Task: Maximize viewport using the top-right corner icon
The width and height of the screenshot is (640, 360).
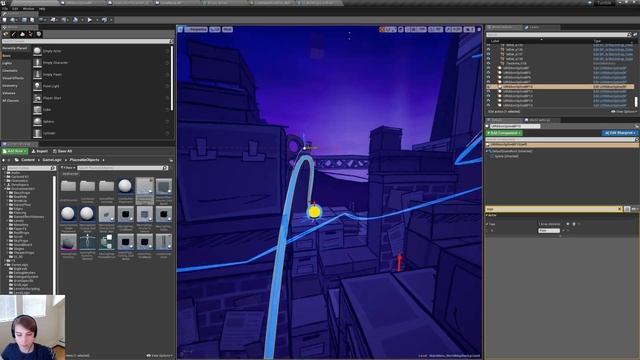Action: [x=479, y=29]
